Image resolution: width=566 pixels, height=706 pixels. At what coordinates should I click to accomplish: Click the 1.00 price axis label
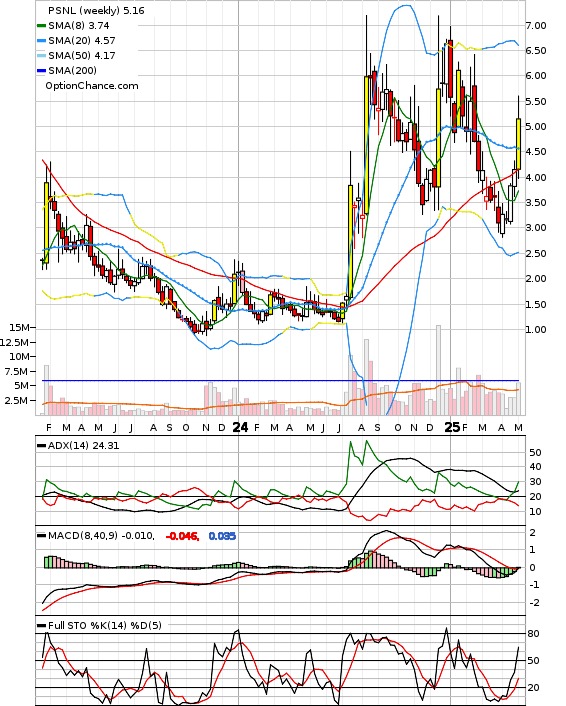coord(536,330)
